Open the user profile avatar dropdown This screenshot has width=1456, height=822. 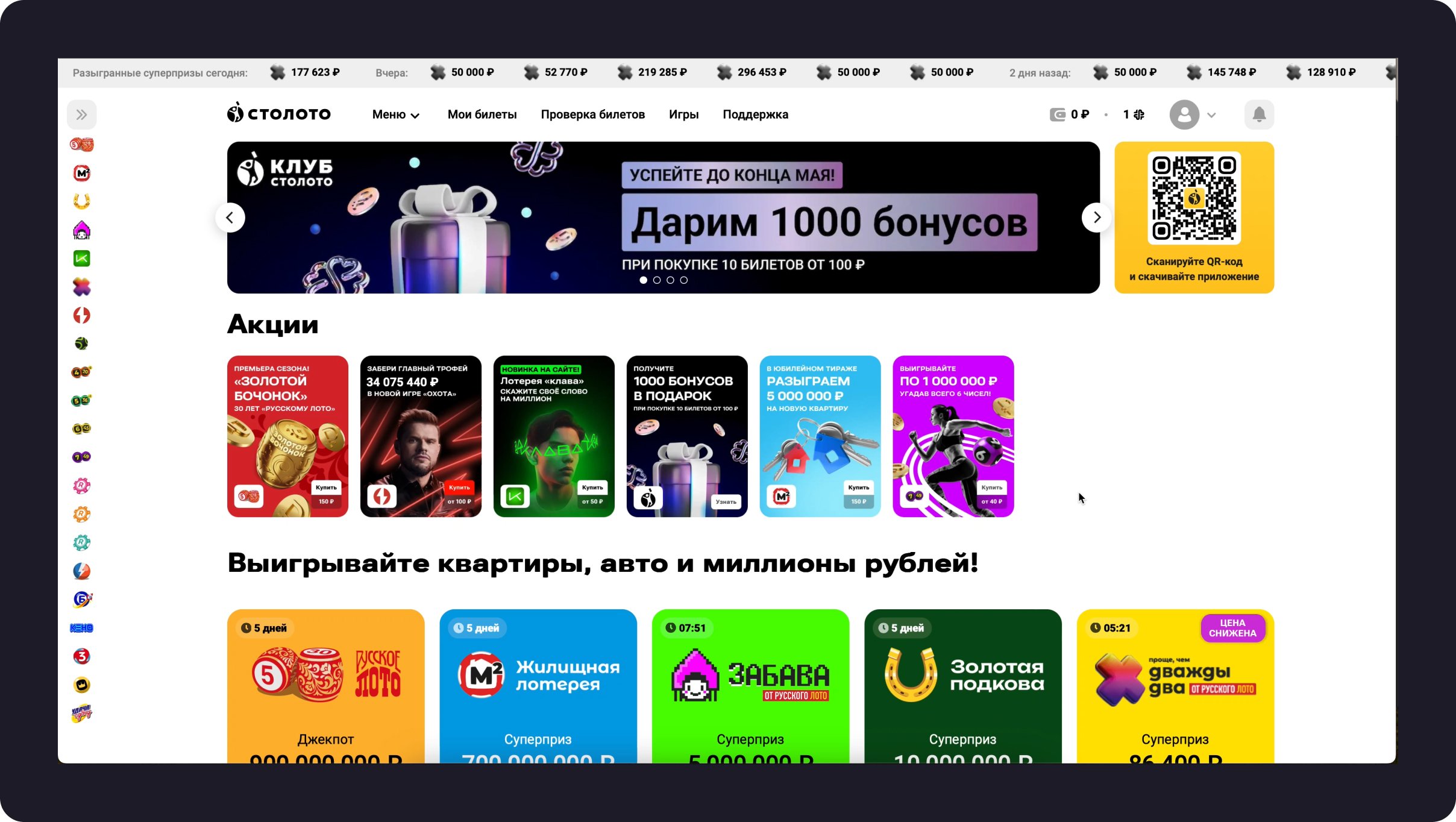[x=1193, y=115]
